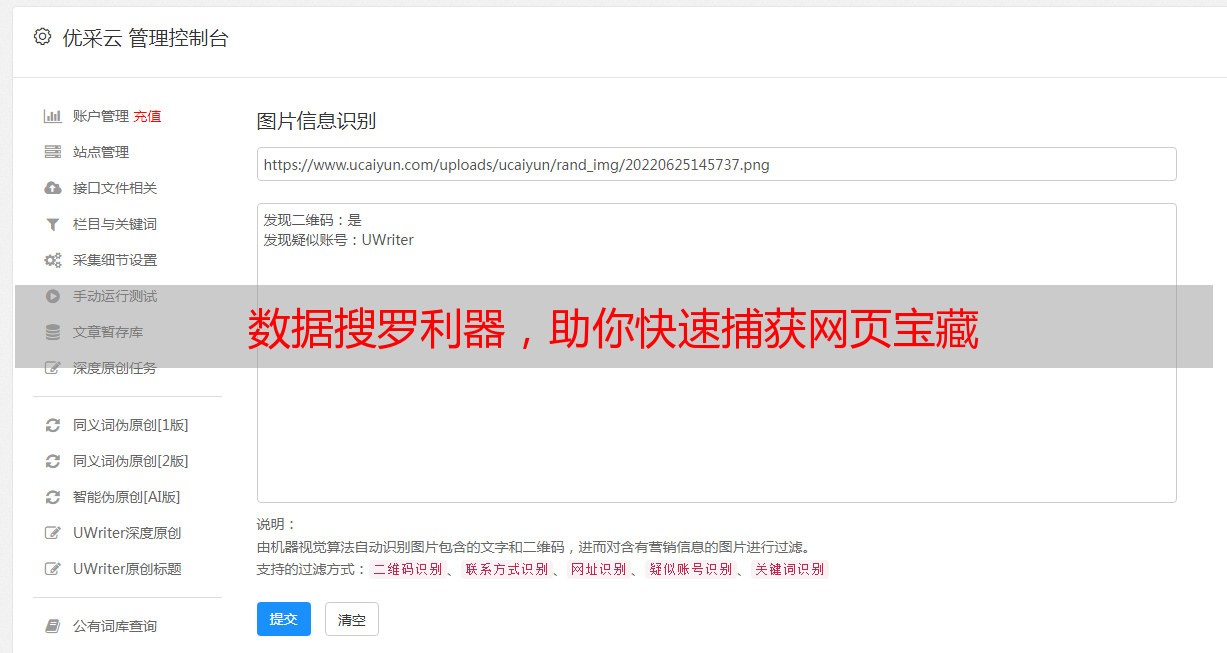Click the 关键词识别 filter tag
This screenshot has height=653, width=1227.
pyautogui.click(x=790, y=569)
